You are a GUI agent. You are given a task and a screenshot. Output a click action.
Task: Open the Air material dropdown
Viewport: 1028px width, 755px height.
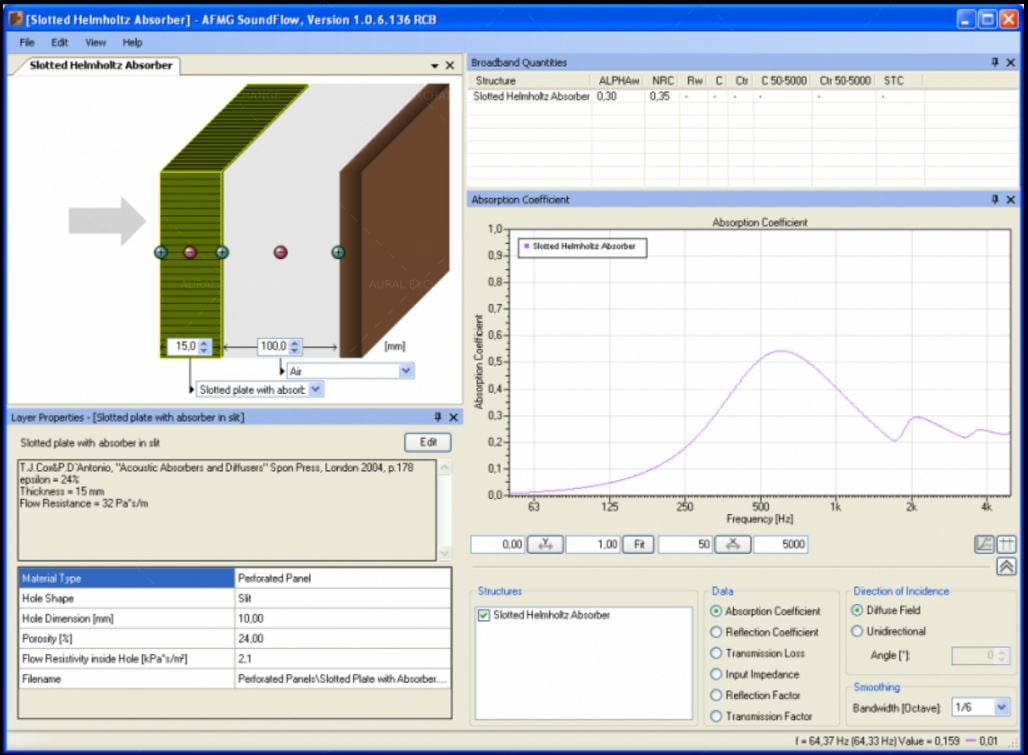click(x=405, y=371)
